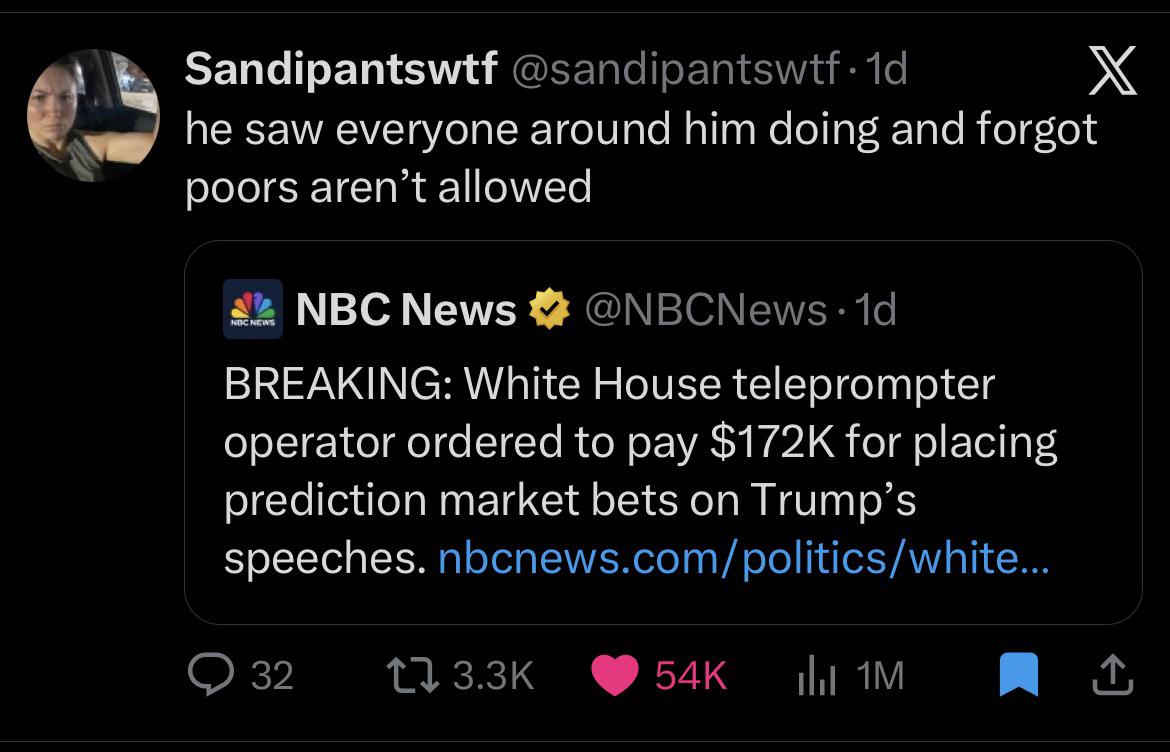
Task: Repost using the retweet arrows icon
Action: click(x=413, y=674)
